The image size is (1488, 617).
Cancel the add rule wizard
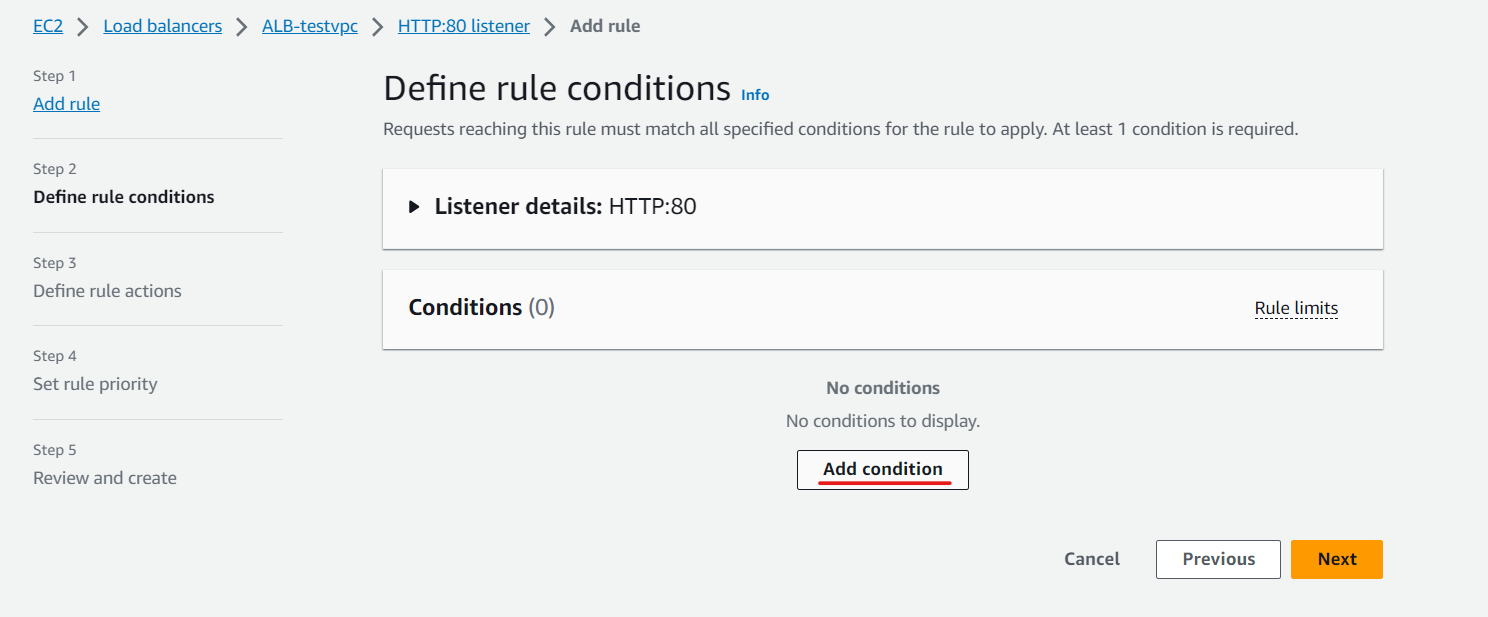[1092, 559]
